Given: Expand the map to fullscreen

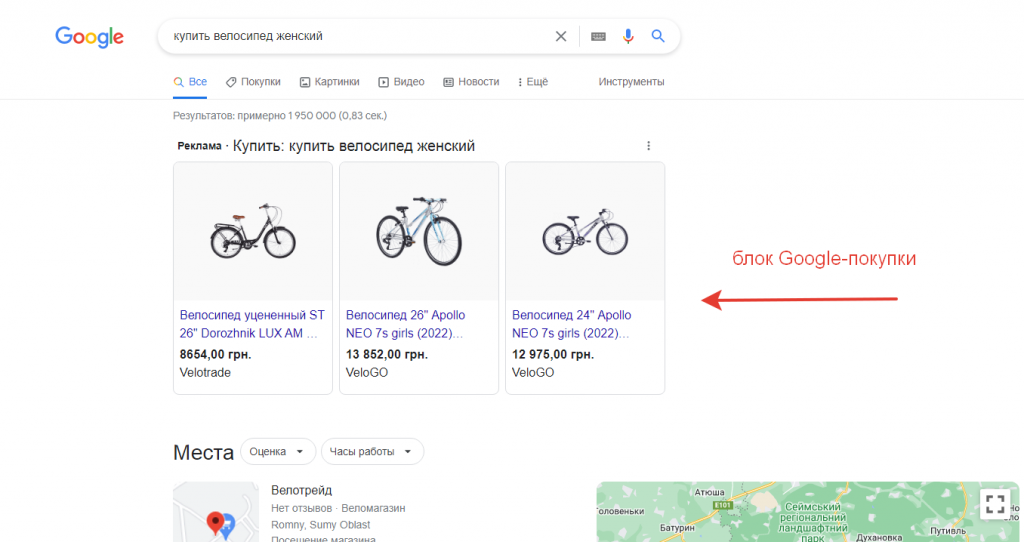Looking at the screenshot, I should pos(995,503).
